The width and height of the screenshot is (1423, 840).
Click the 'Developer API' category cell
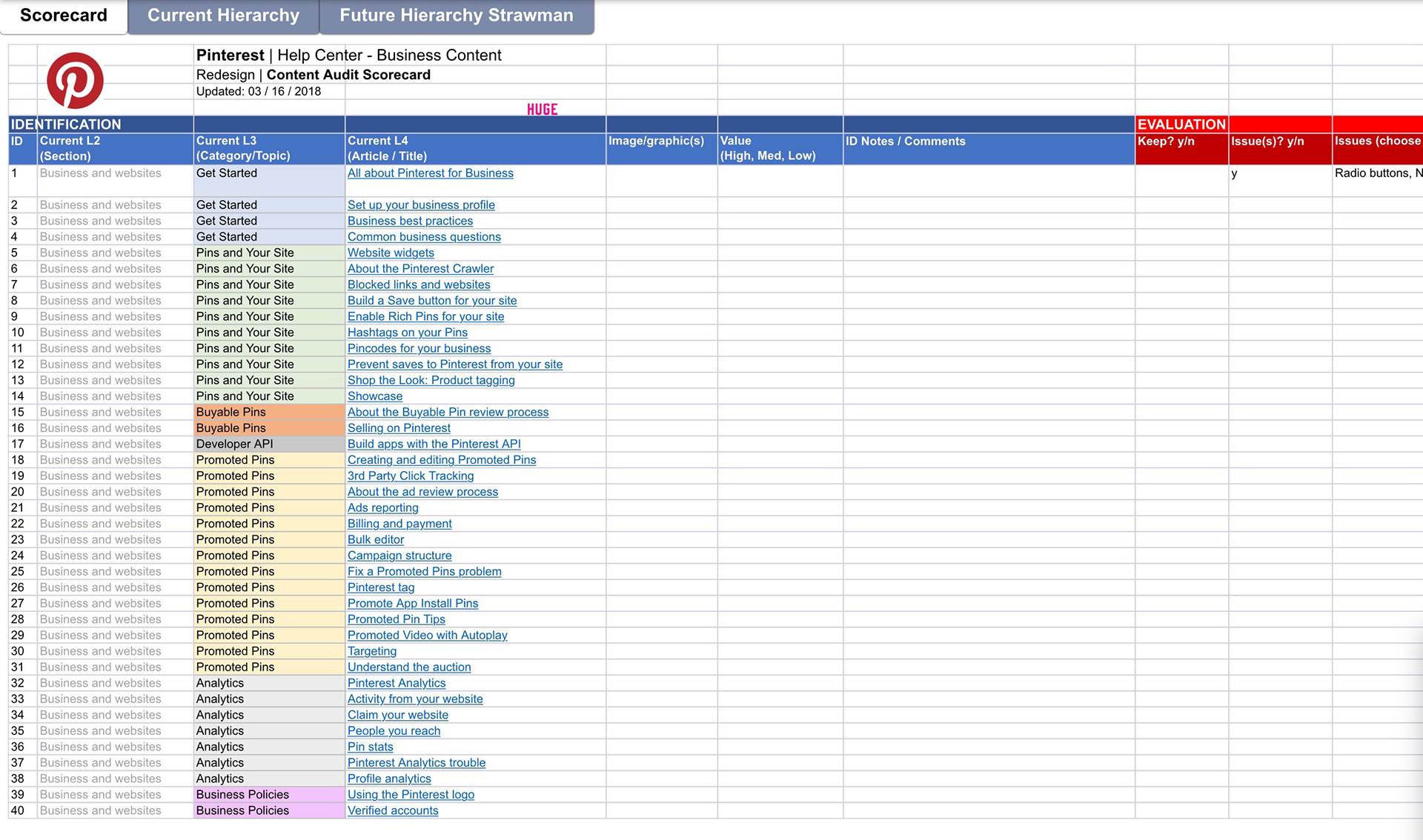269,444
